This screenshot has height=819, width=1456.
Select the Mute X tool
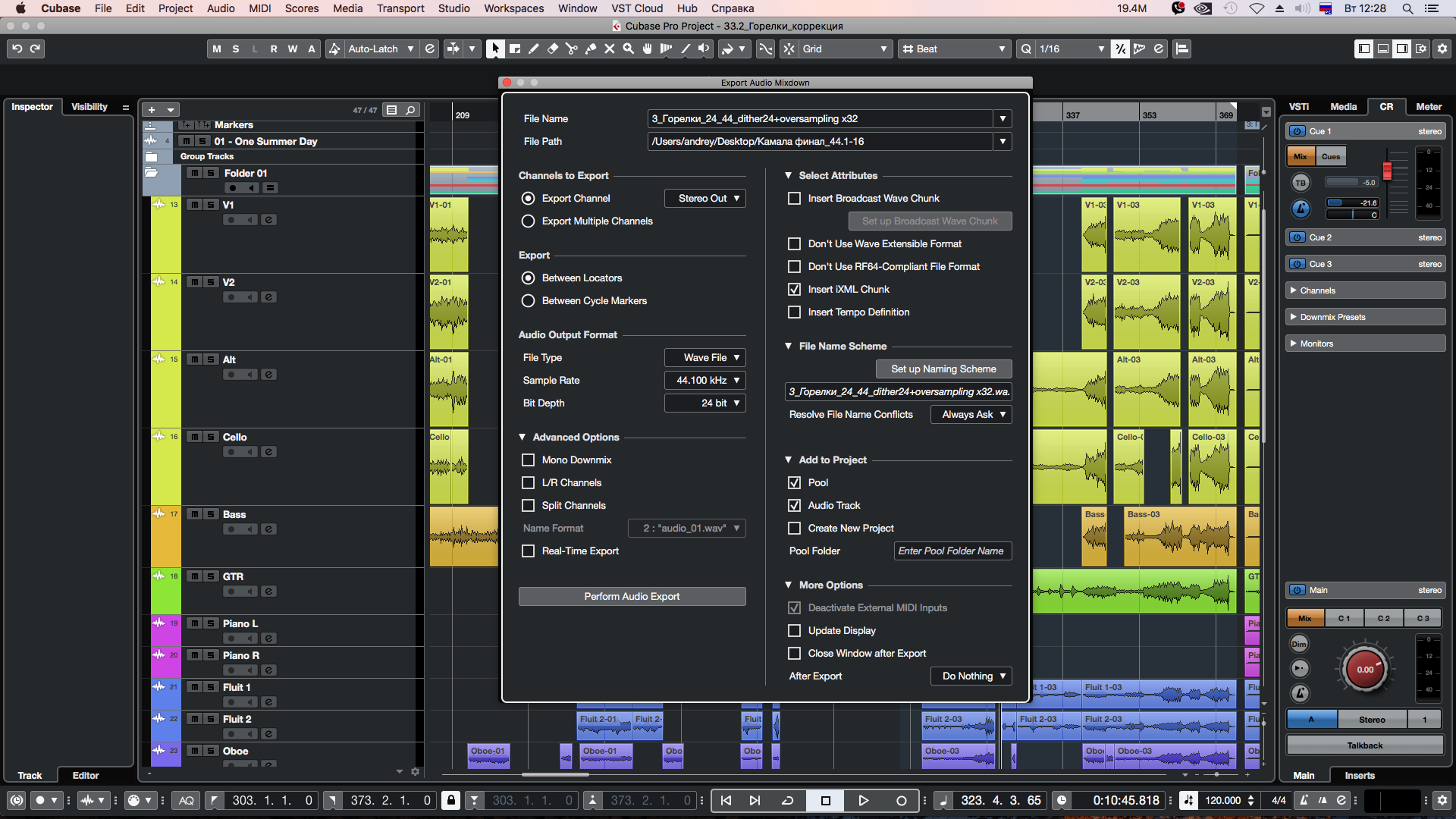coord(610,49)
